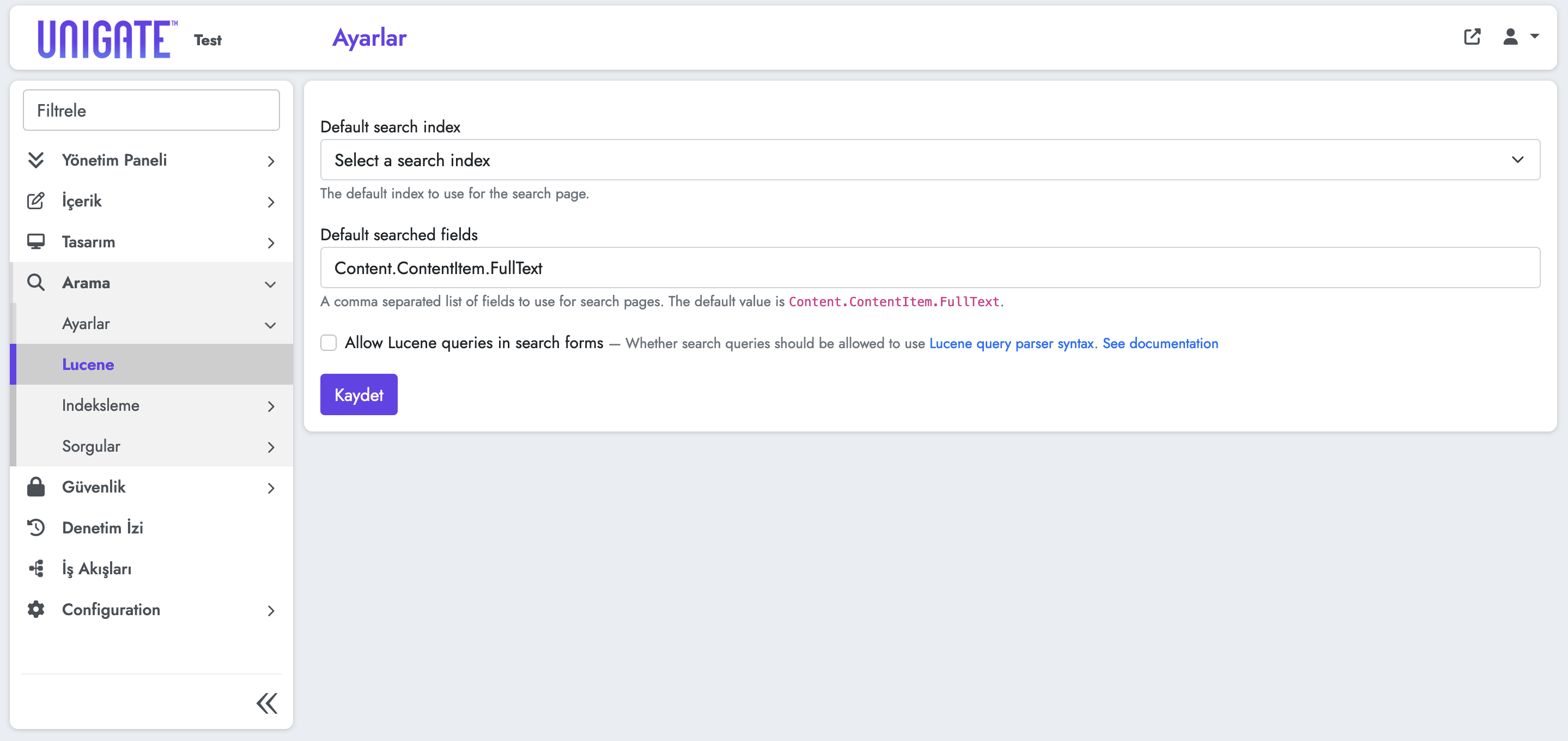The width and height of the screenshot is (1568, 741).
Task: Expand Sorgular submenu chevron
Action: [x=271, y=447]
